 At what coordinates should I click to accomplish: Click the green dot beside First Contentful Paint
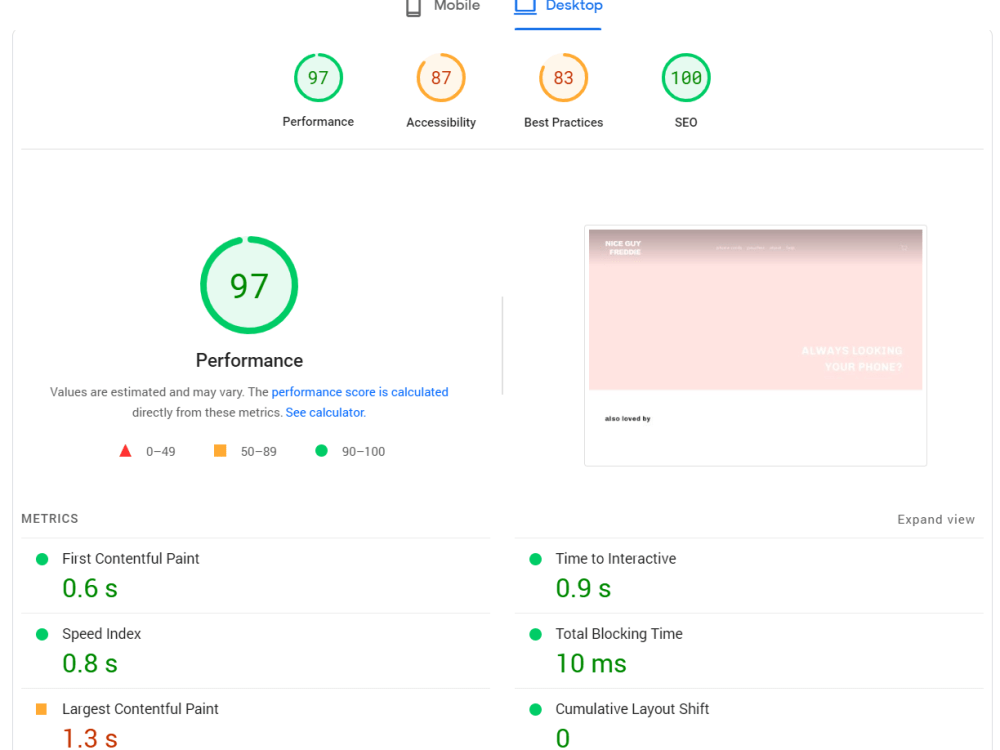[x=42, y=559]
